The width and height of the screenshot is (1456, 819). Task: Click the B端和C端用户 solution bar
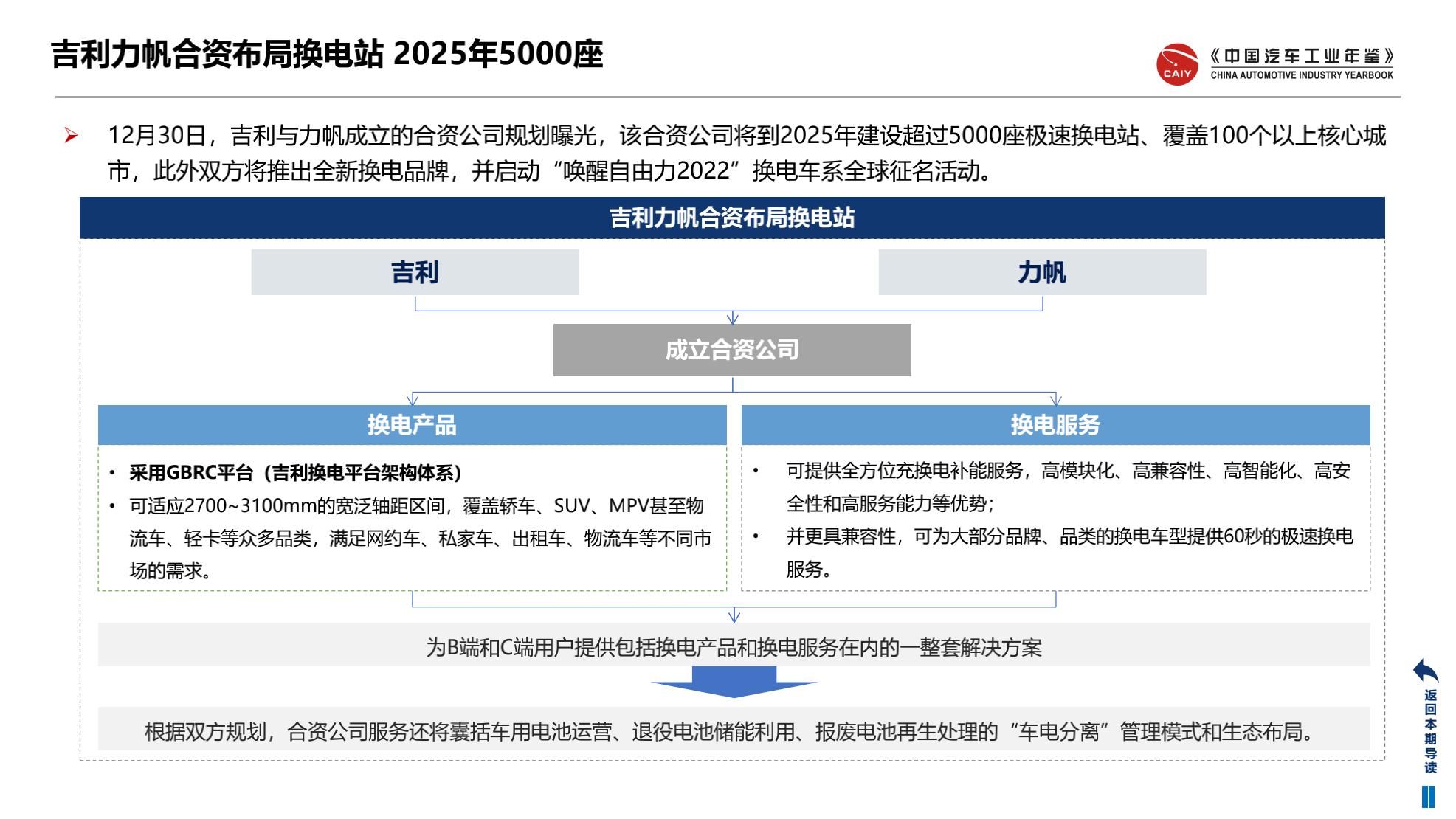tap(734, 647)
